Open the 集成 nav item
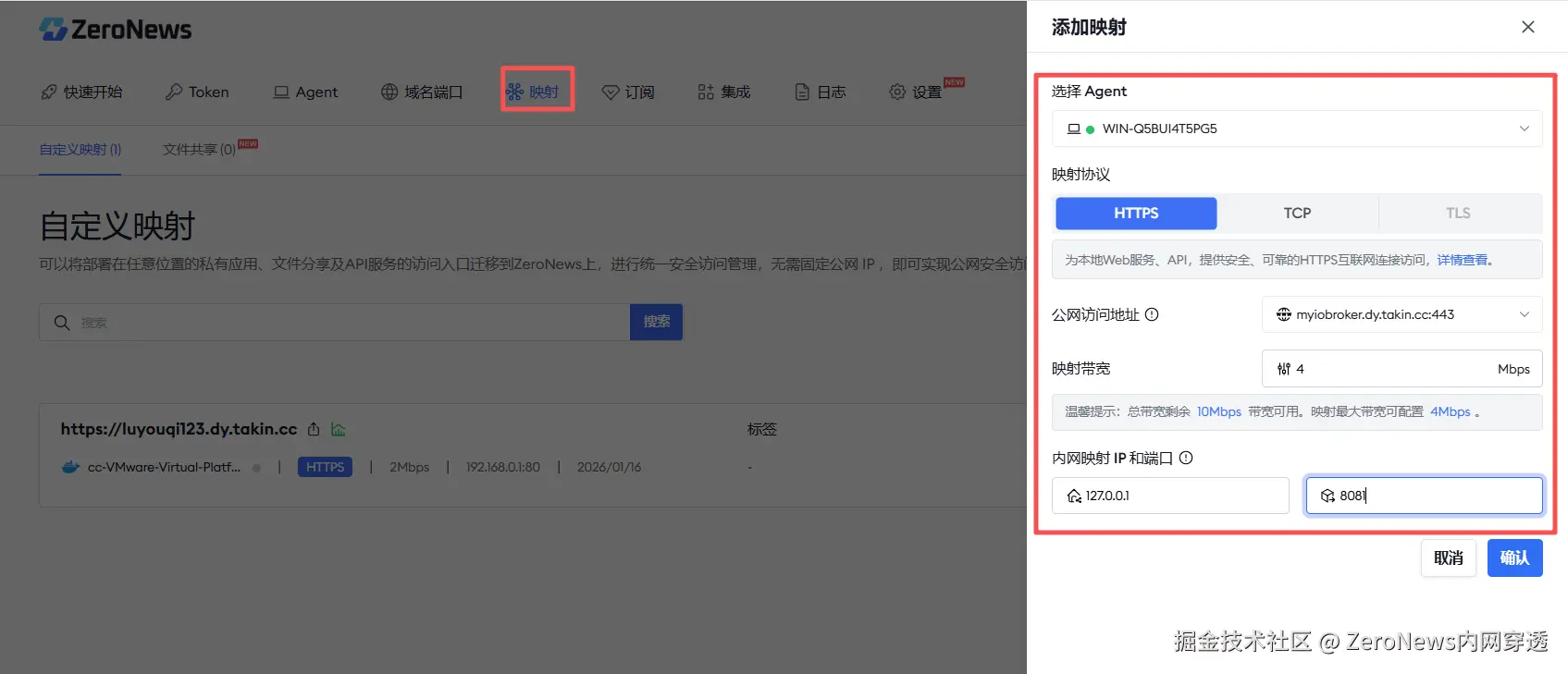1568x674 pixels. click(x=724, y=92)
